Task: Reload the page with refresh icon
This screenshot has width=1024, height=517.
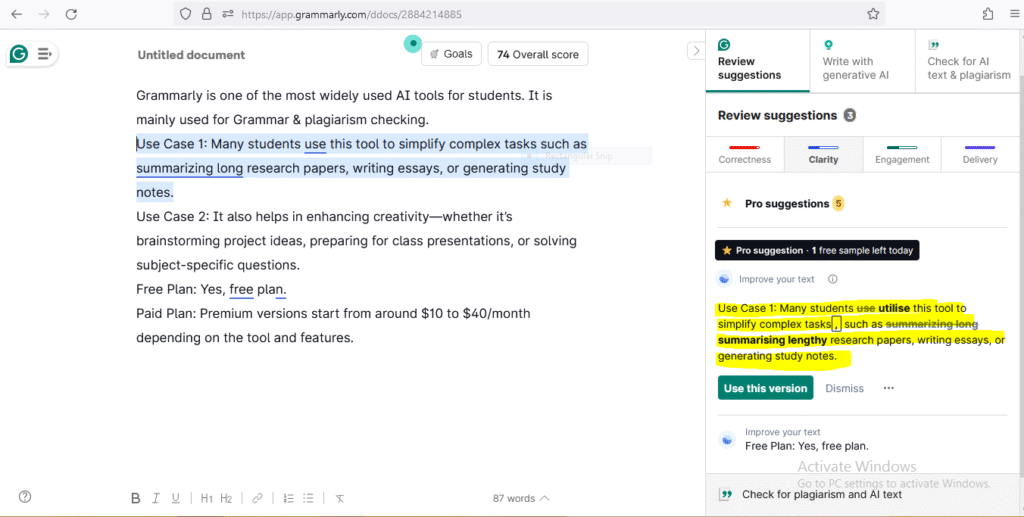Action: (71, 14)
